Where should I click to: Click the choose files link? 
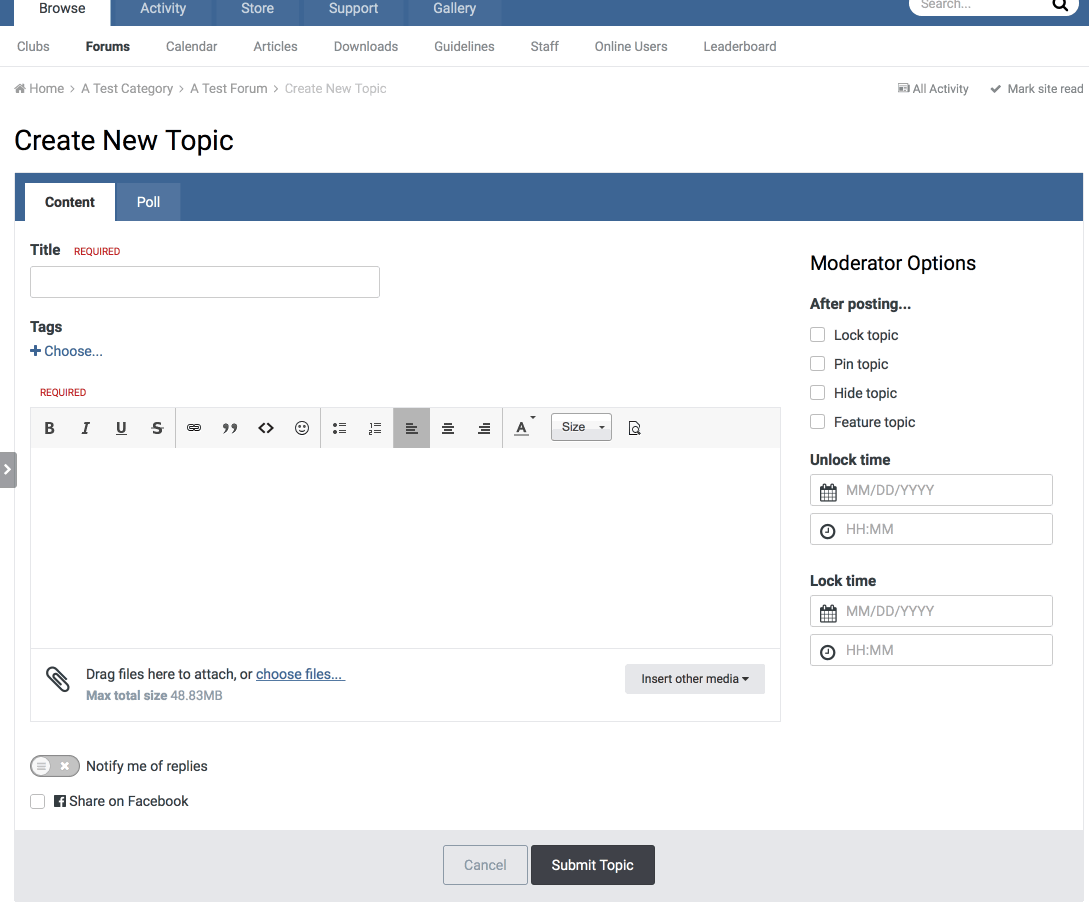coord(300,674)
